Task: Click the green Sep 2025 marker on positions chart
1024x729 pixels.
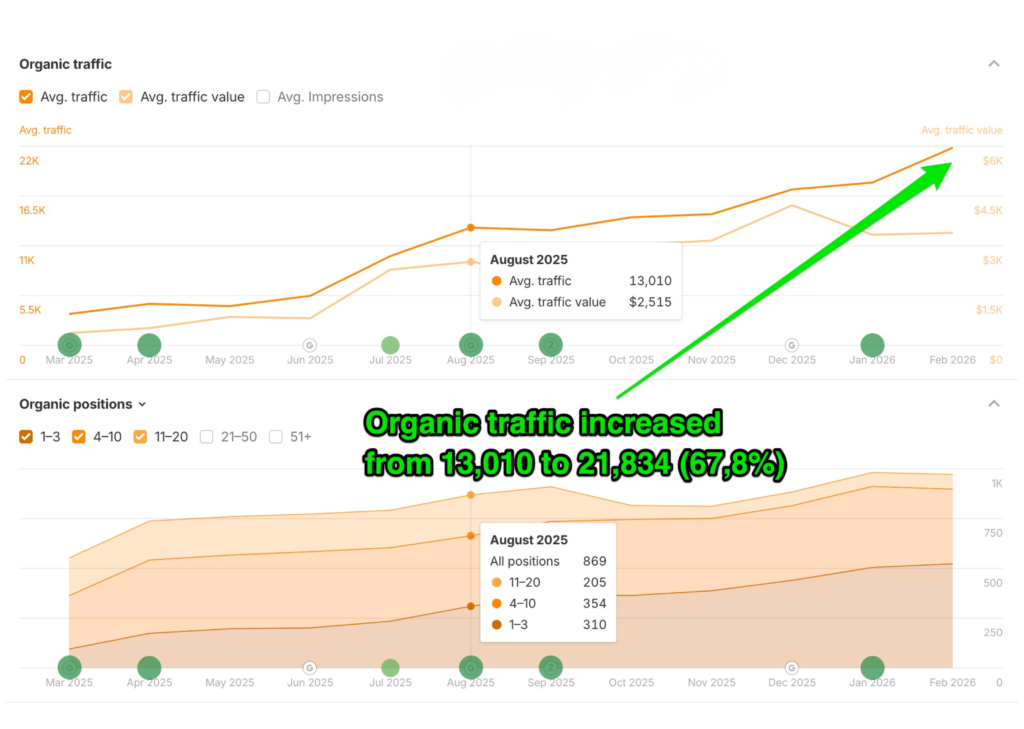Action: point(550,666)
